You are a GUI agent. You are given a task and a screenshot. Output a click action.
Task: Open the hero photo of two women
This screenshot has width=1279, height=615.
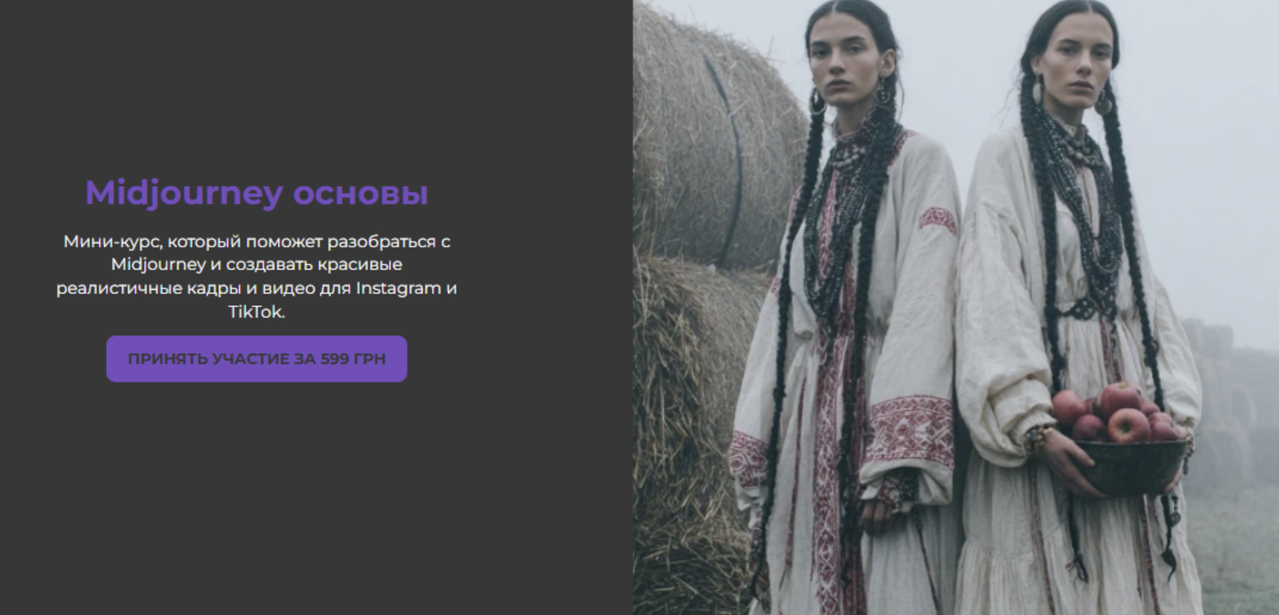tap(956, 307)
